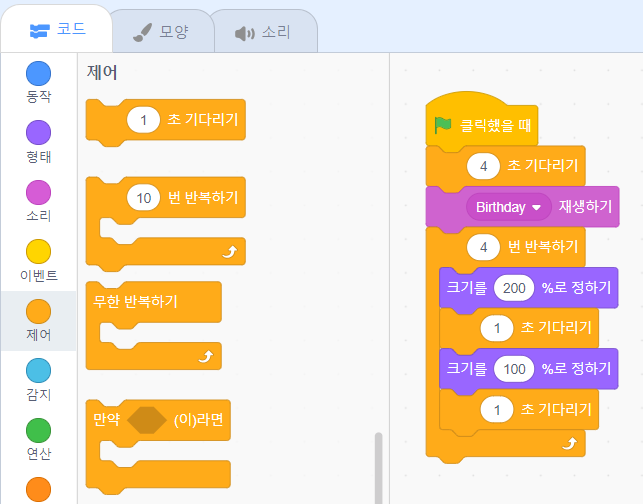Click the green flag 클릭했을 때 hat block
Viewport: 643px width, 504px height.
click(482, 121)
